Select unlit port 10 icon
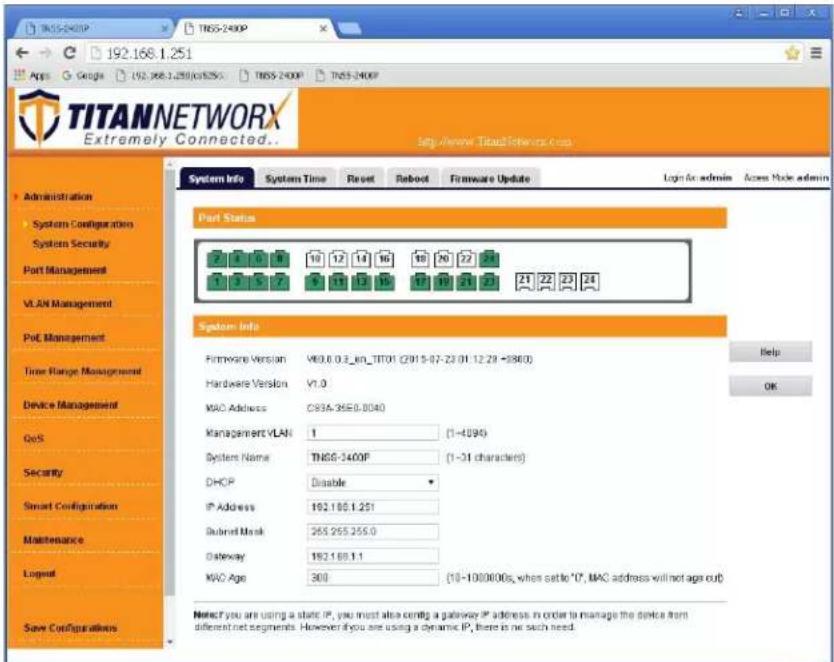 [315, 259]
